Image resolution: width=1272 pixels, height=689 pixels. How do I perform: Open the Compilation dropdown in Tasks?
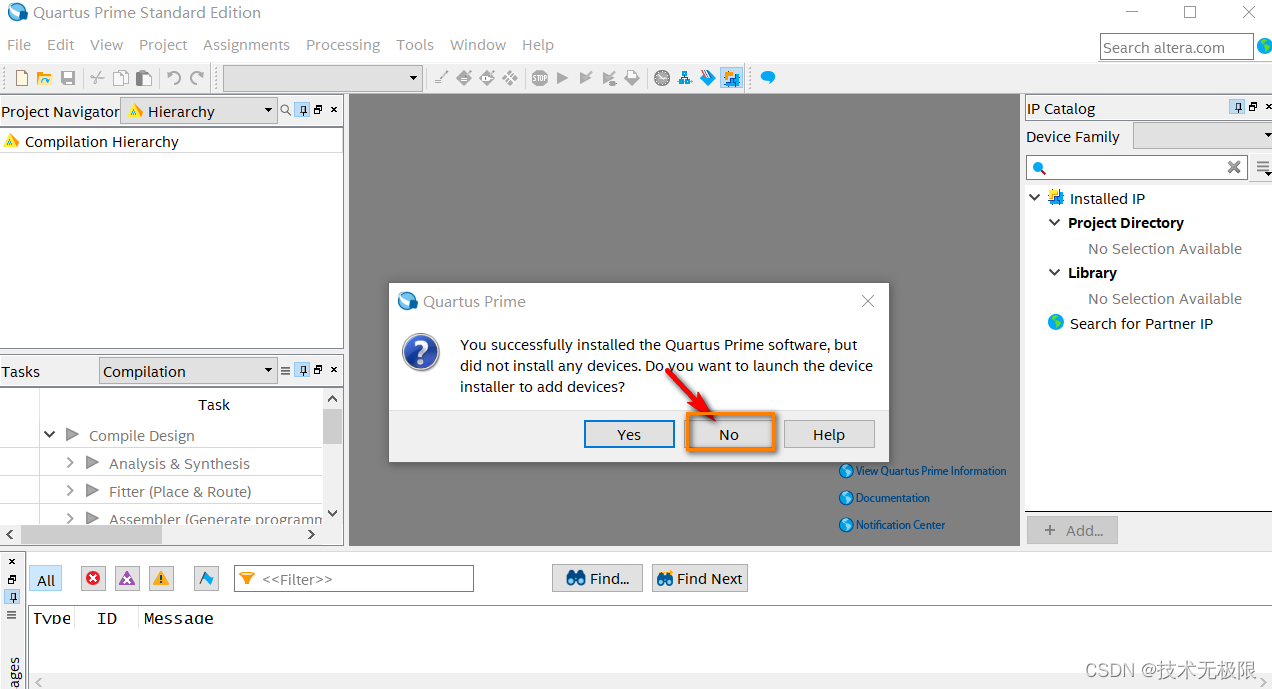tap(188, 371)
